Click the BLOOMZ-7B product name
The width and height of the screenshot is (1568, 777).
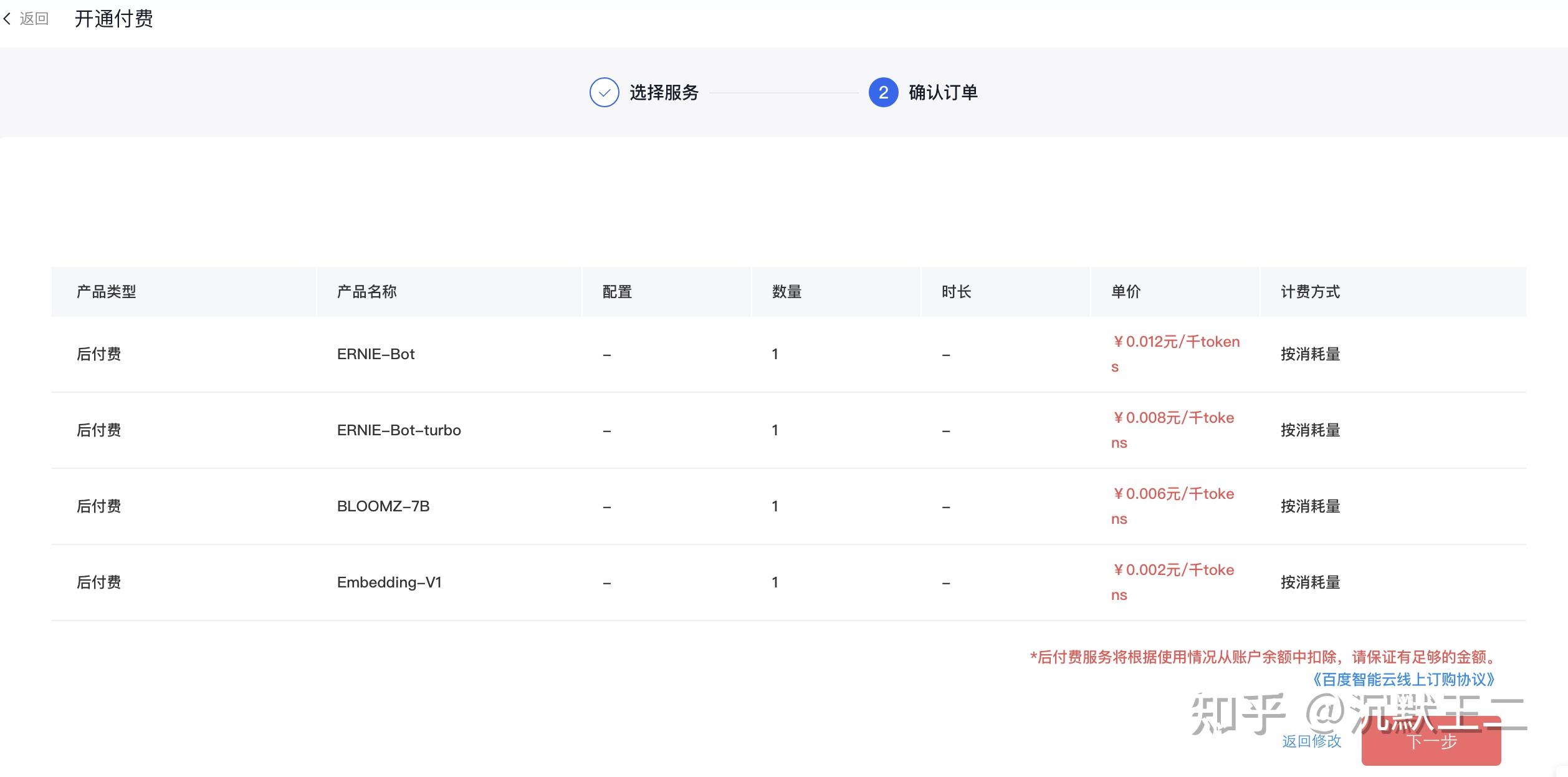(383, 506)
